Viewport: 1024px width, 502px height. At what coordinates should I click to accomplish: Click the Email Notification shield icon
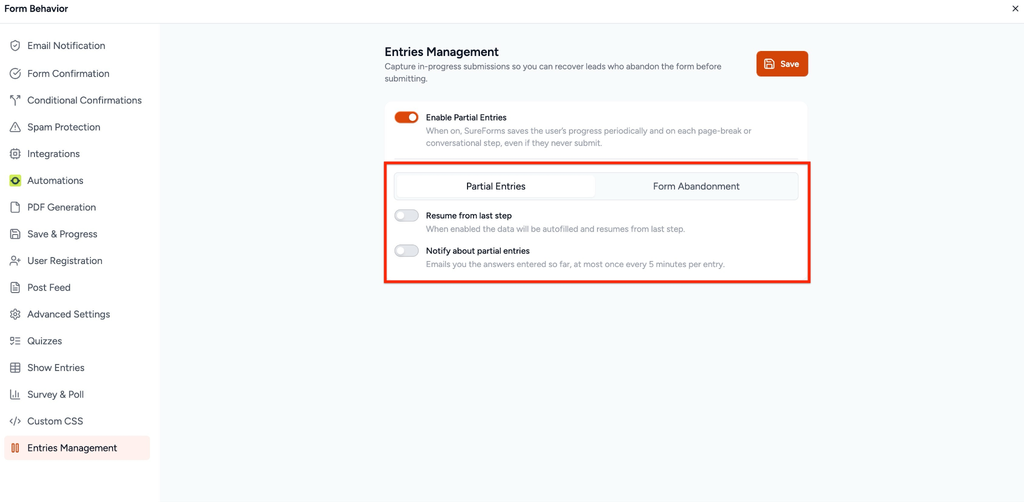(15, 46)
